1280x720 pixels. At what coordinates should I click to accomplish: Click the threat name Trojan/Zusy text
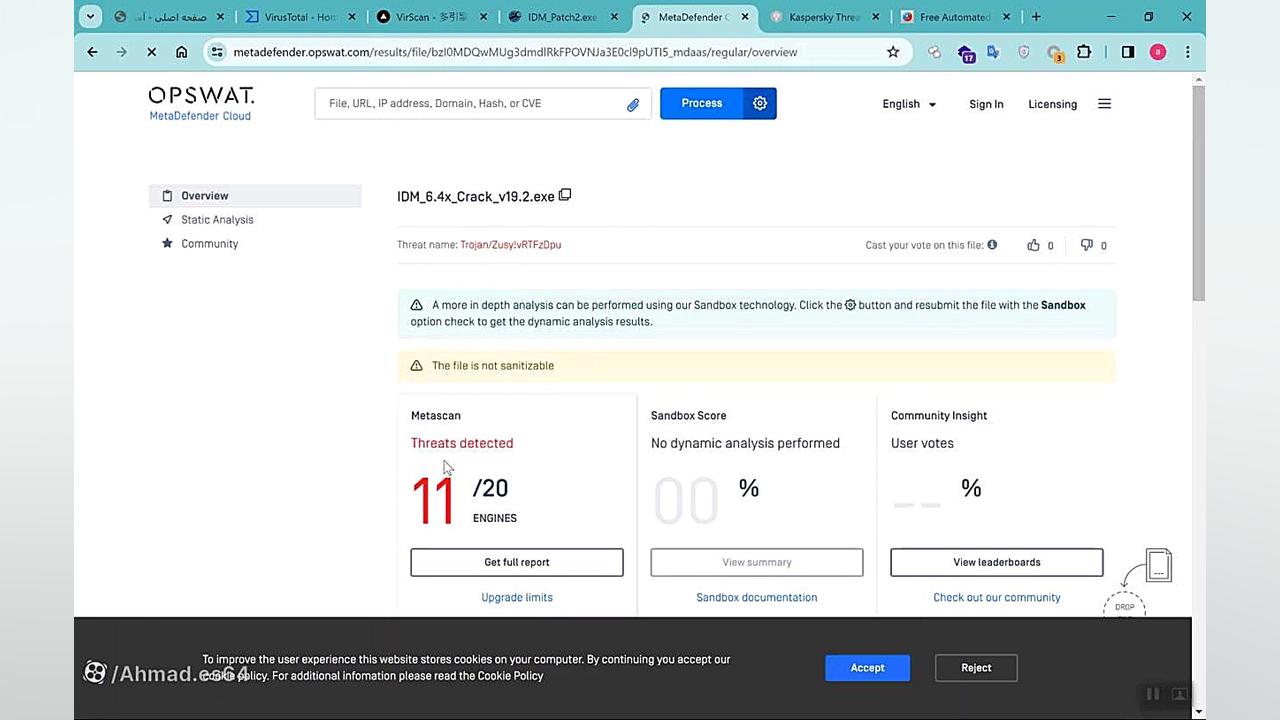tap(510, 245)
